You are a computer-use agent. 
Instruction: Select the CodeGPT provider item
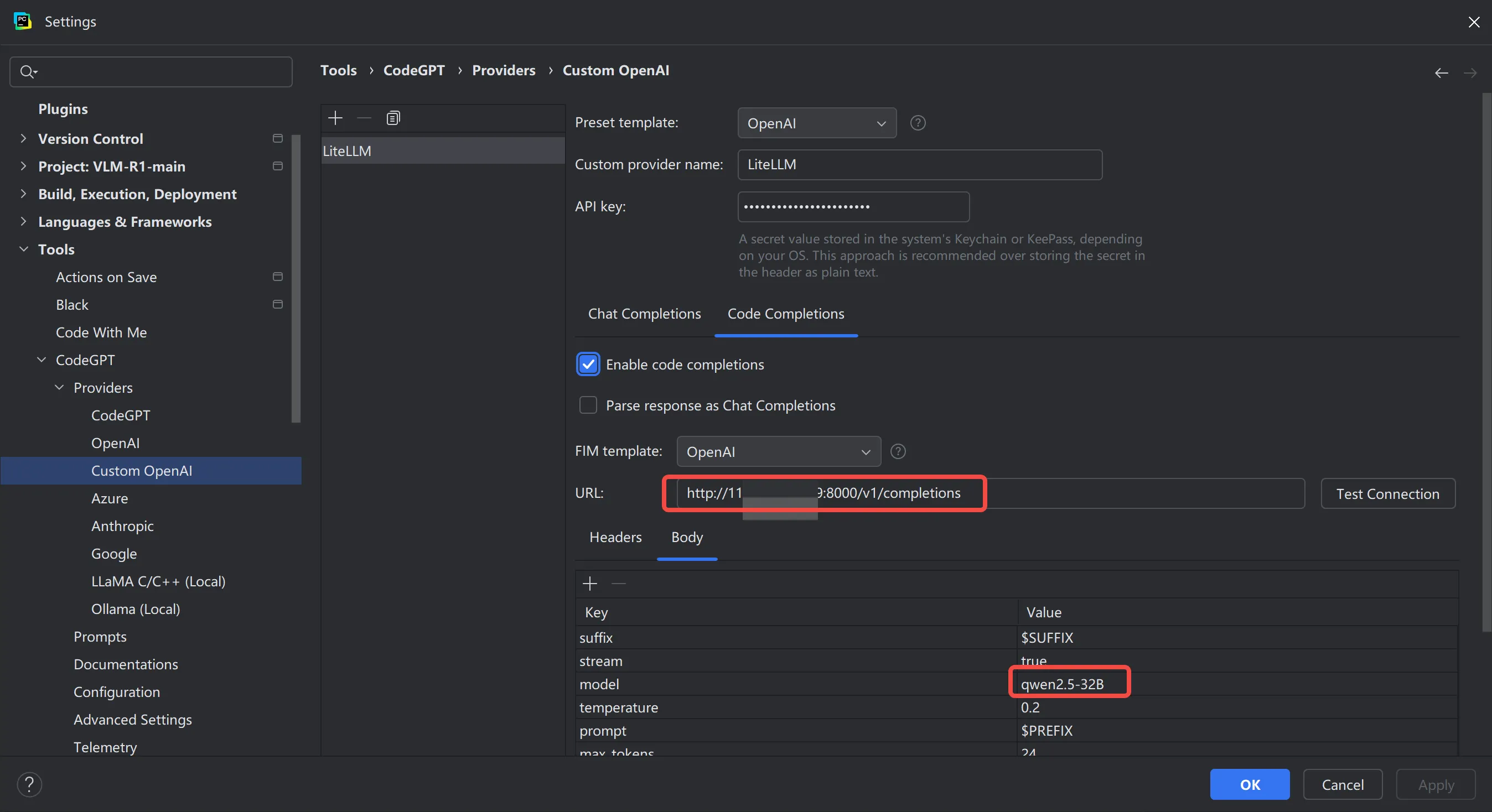[x=121, y=415]
